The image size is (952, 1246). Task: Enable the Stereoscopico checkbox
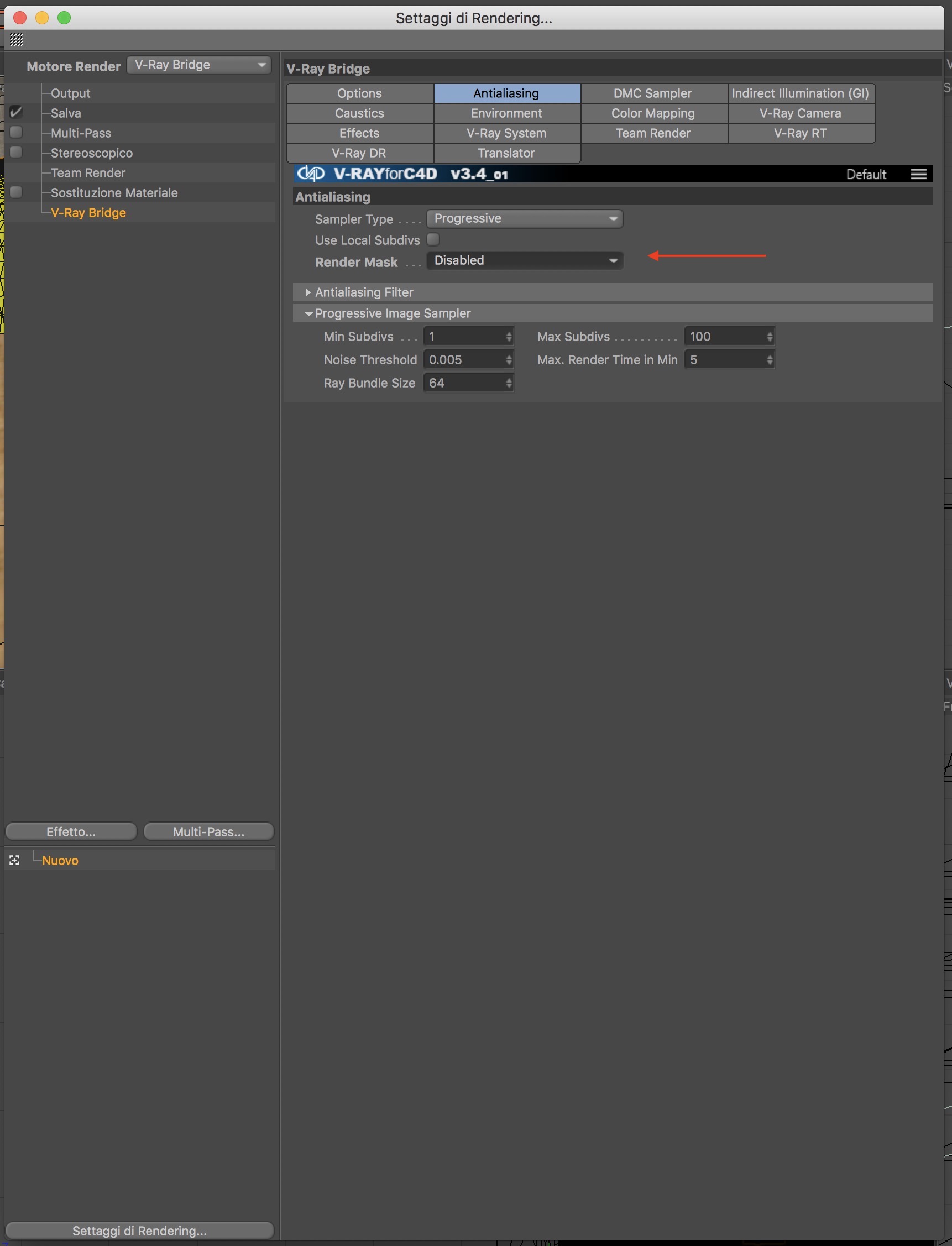(x=16, y=152)
